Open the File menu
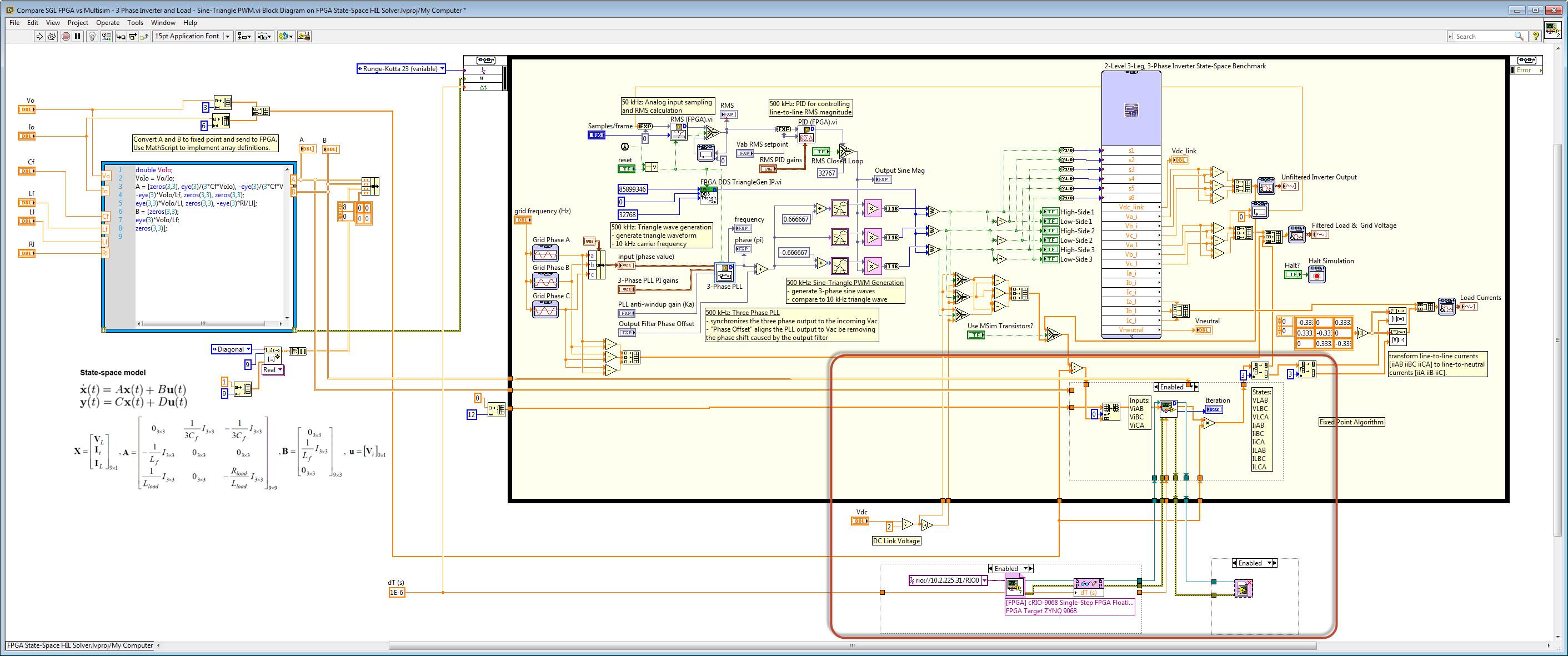This screenshot has height=656, width=1568. [x=14, y=23]
